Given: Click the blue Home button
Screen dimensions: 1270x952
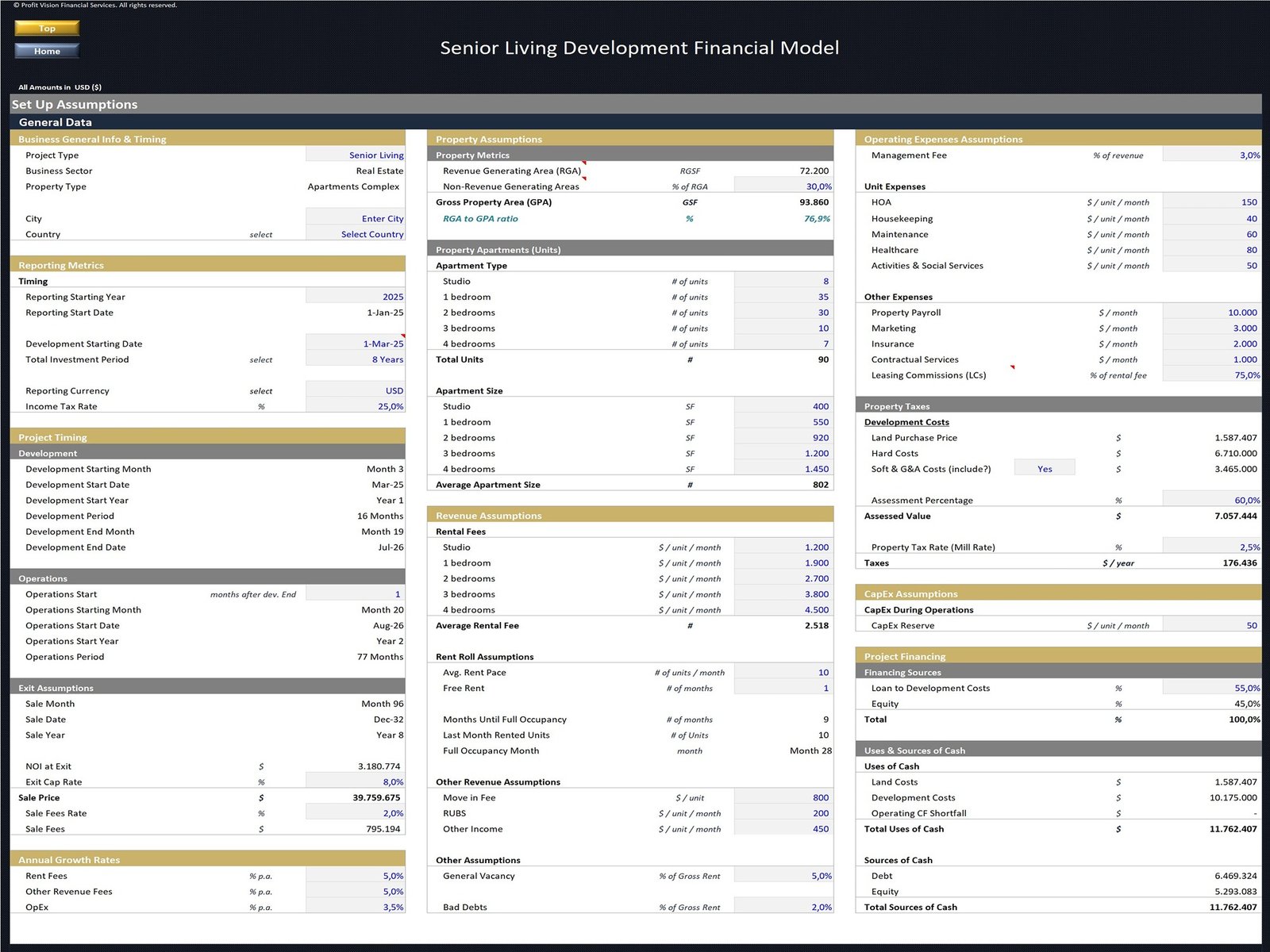Looking at the screenshot, I should click(x=47, y=52).
